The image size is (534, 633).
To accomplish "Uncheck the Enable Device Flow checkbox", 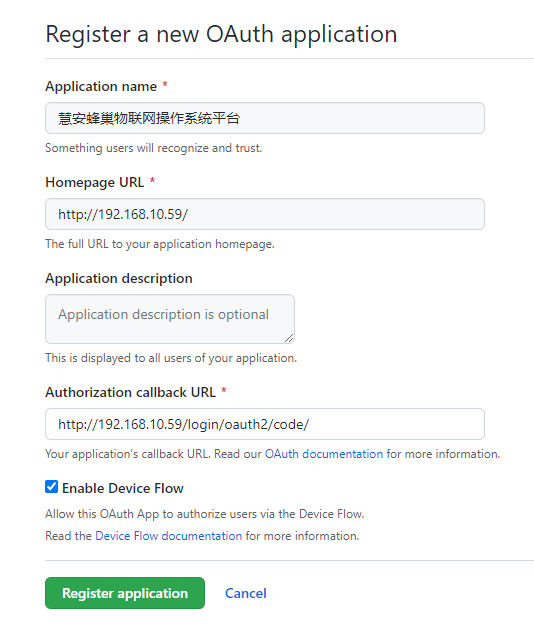I will (52, 487).
